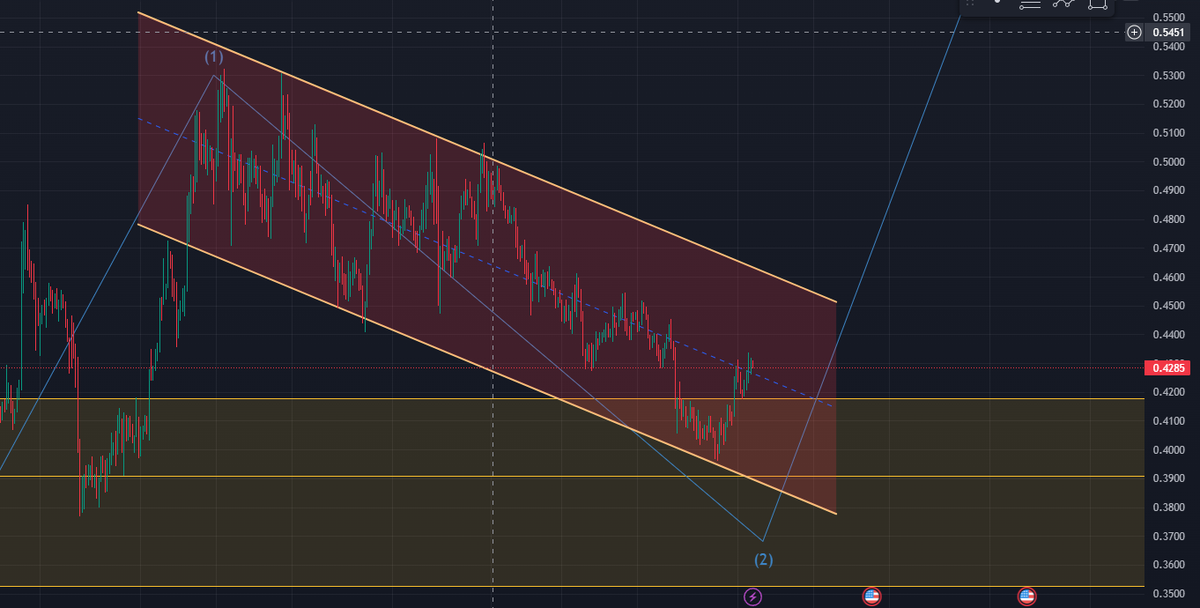
Task: Click the red 0.4285 current price label
Action: point(1169,368)
